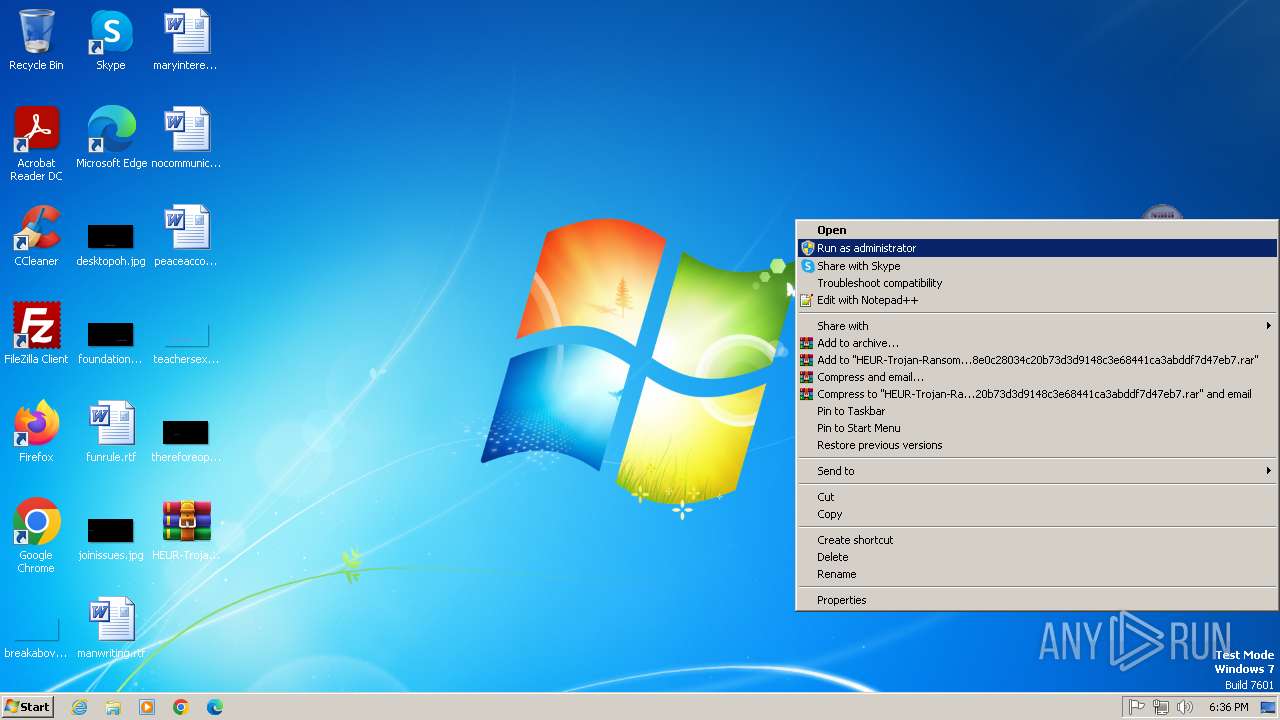Expand the Share with submenu

1037,326
